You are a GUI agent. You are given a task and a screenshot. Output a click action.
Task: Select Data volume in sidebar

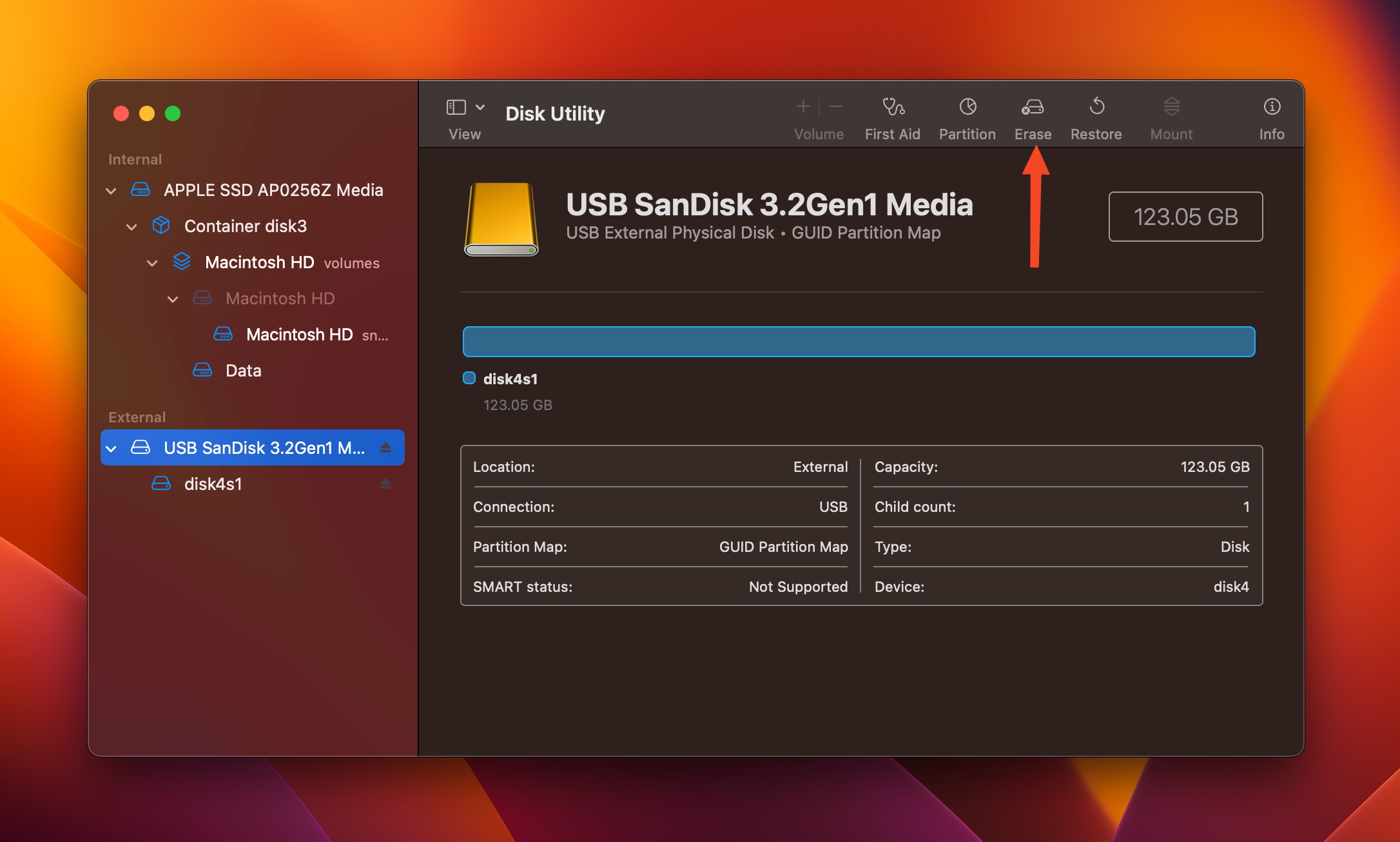click(x=242, y=370)
